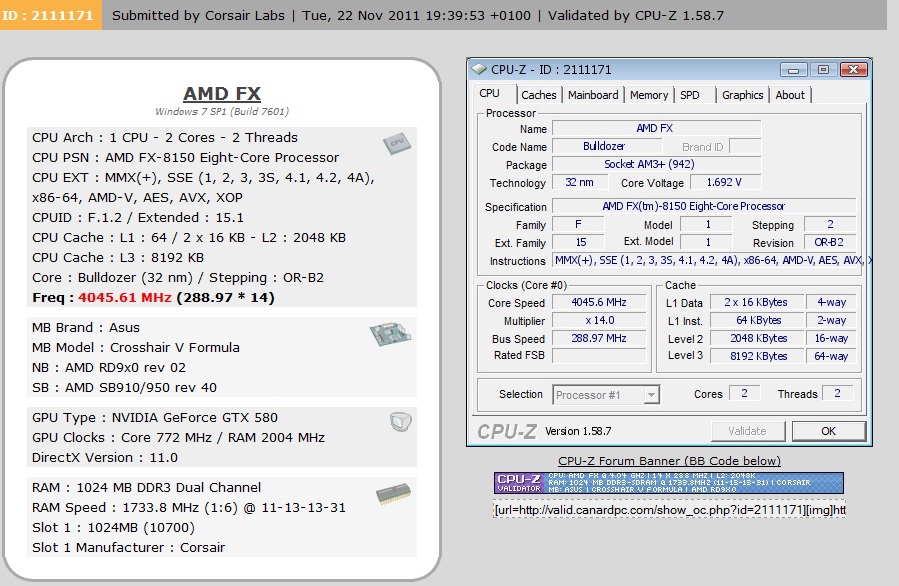Click the empty Rated FSB field
The height and width of the screenshot is (586, 899).
(x=599, y=355)
